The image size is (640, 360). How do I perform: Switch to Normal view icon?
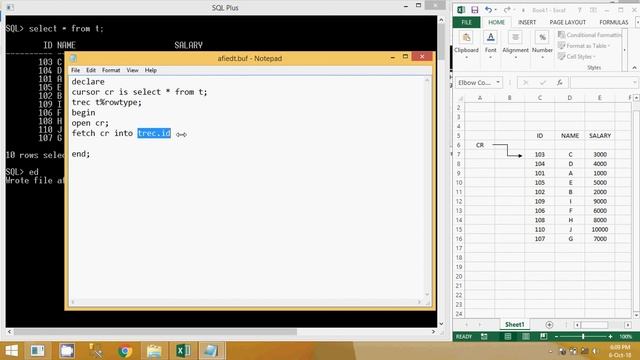(508, 337)
